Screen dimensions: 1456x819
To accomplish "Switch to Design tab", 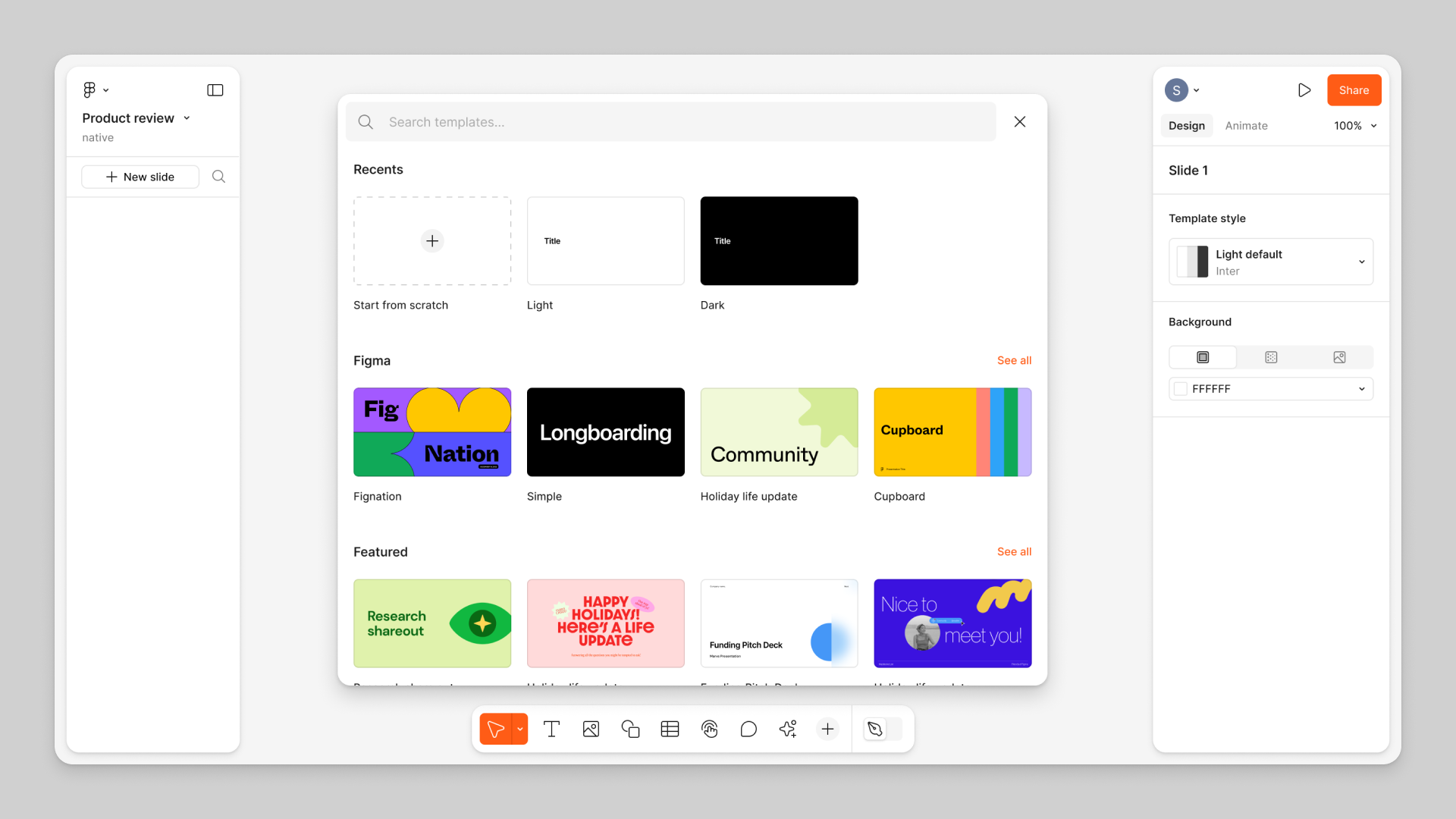I will pos(1187,125).
